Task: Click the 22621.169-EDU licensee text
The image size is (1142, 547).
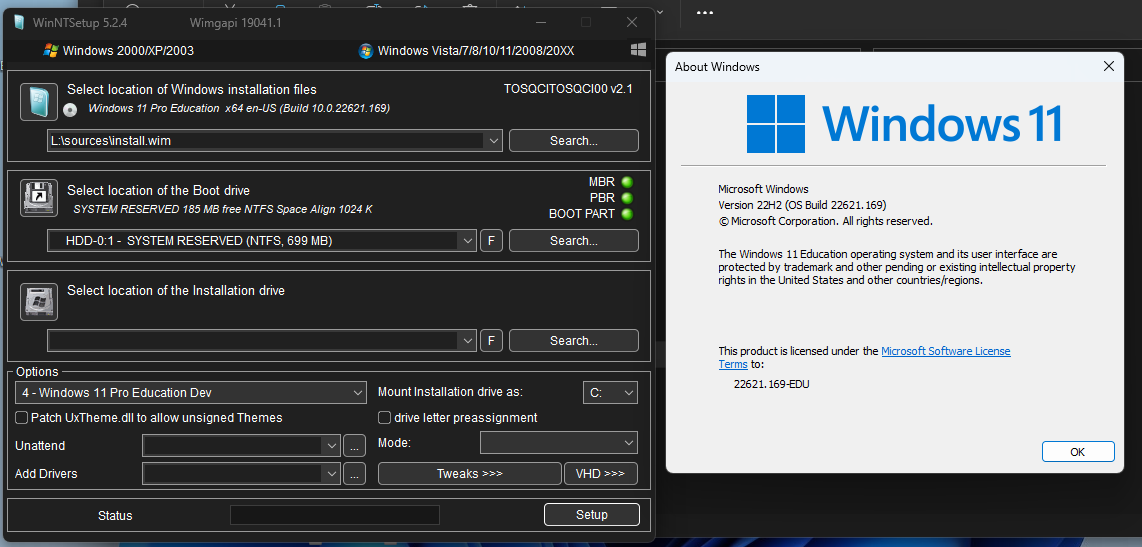Action: point(771,384)
